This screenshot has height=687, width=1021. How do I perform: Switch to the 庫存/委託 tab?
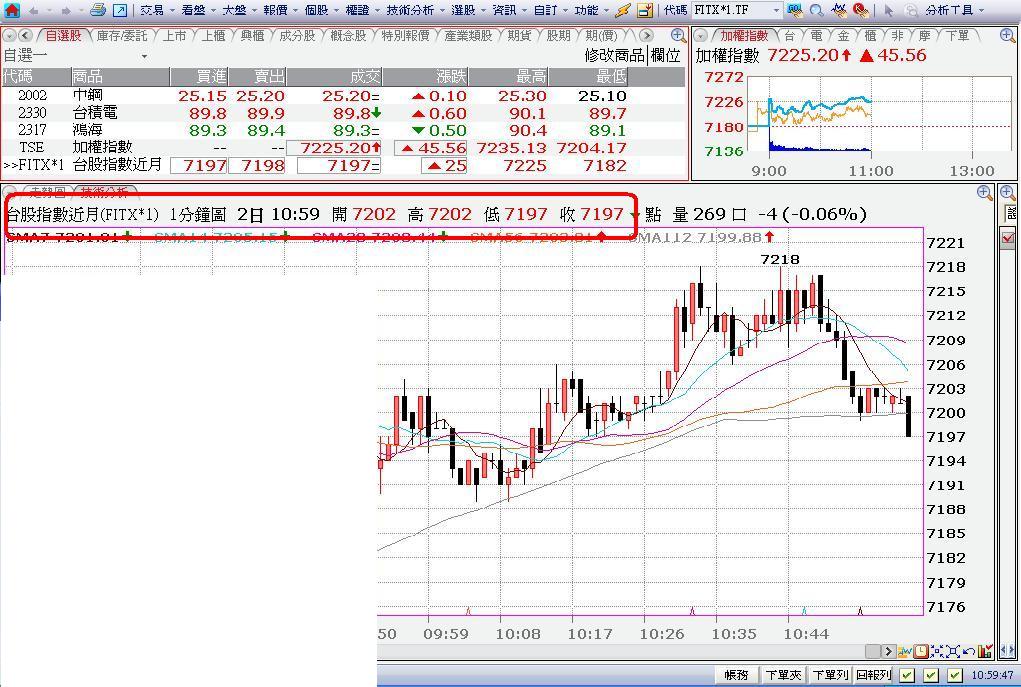pyautogui.click(x=122, y=36)
